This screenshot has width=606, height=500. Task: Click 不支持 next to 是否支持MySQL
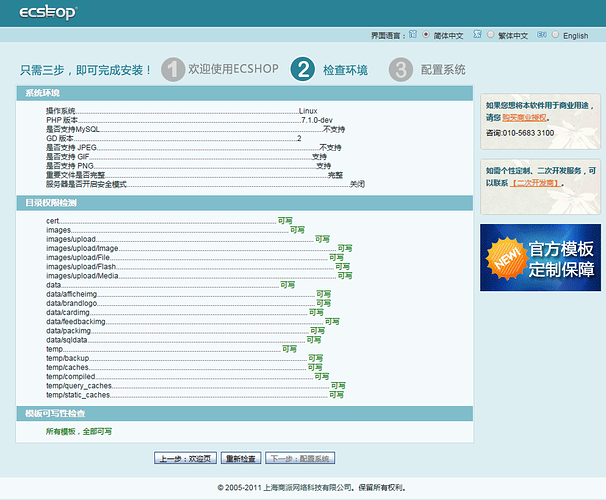(x=334, y=129)
